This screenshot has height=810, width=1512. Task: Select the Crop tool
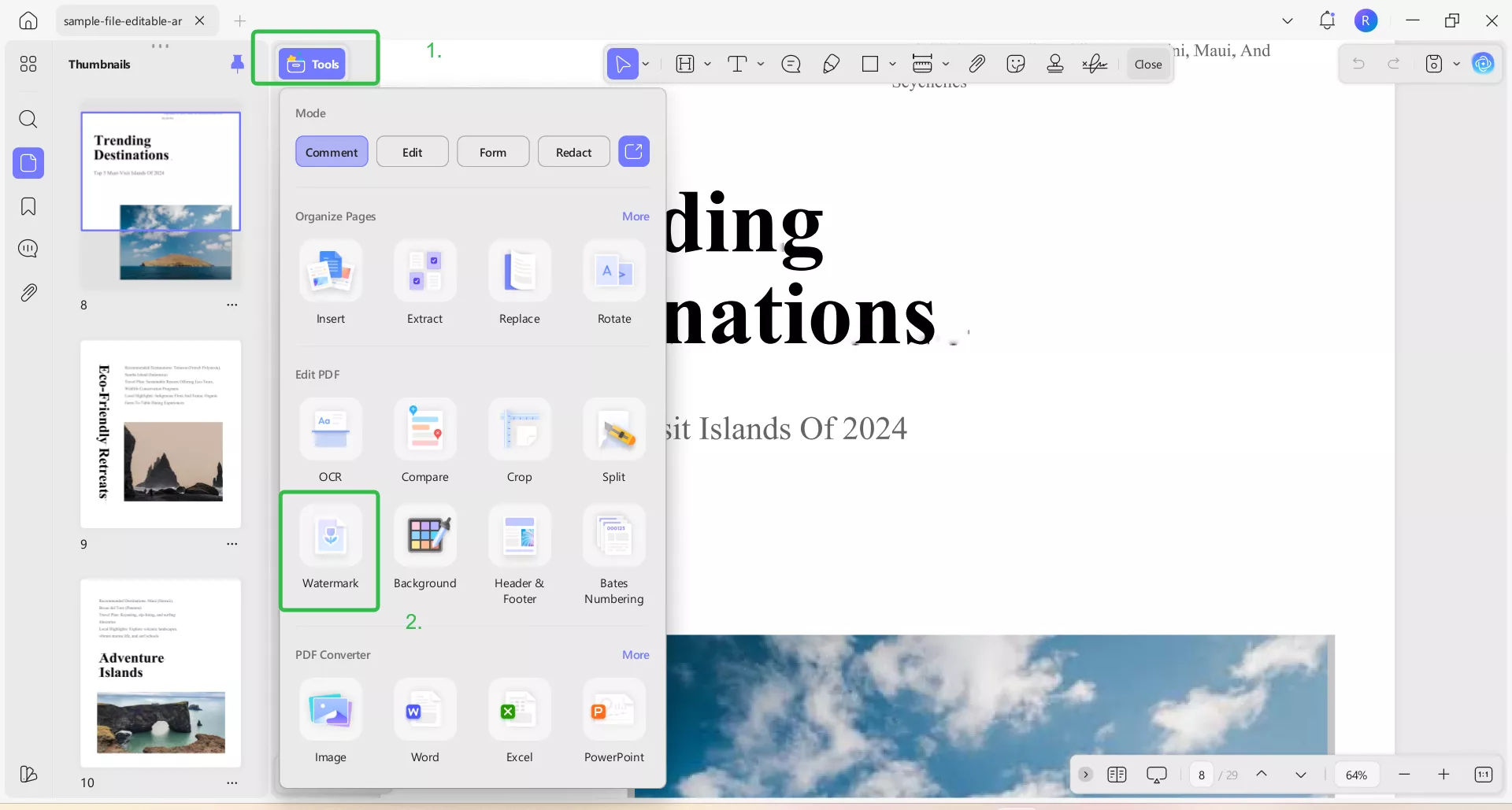coord(519,442)
